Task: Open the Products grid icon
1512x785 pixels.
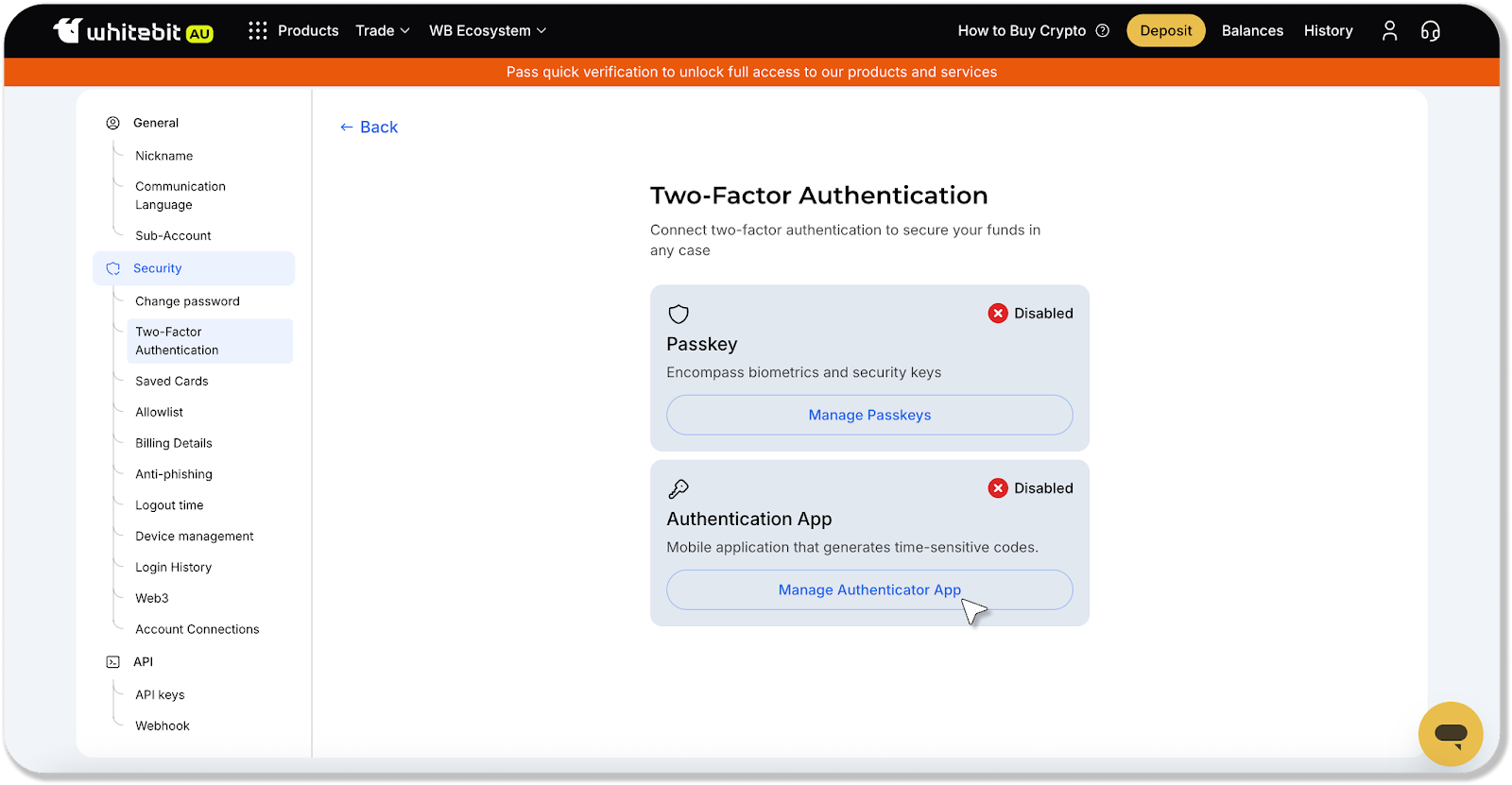Action: (x=257, y=31)
